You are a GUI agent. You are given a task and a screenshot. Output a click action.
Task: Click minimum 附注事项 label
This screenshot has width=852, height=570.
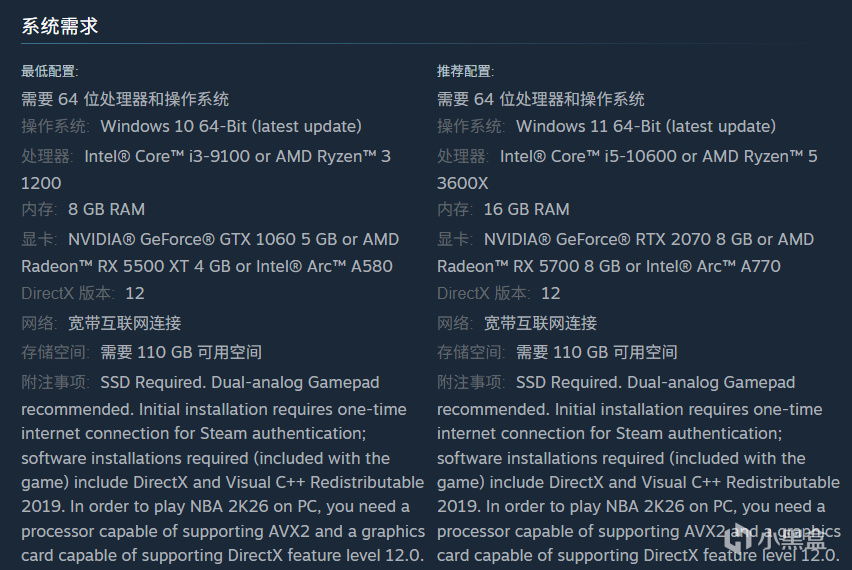[55, 382]
